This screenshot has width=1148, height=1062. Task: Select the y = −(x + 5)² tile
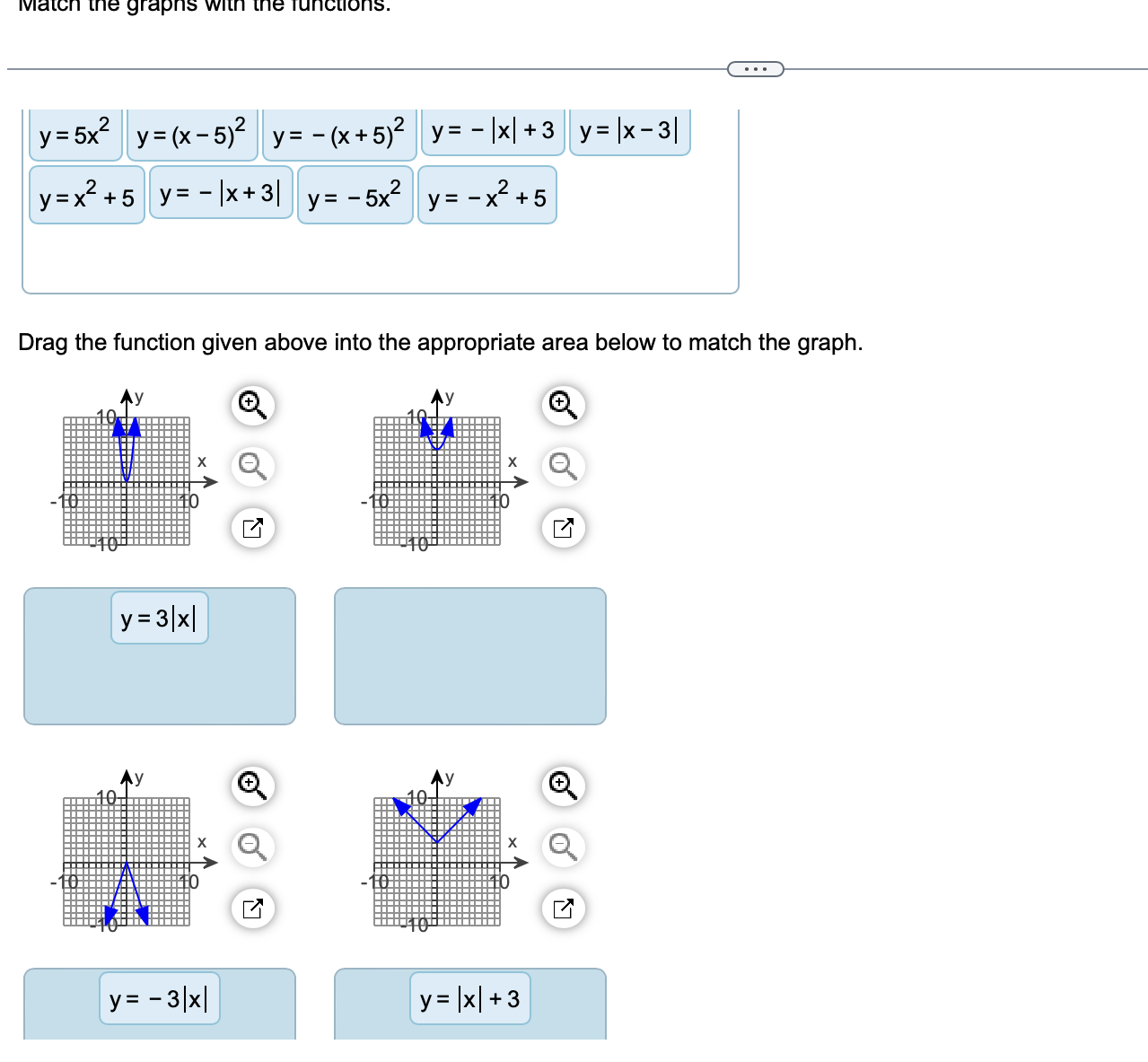(x=338, y=132)
